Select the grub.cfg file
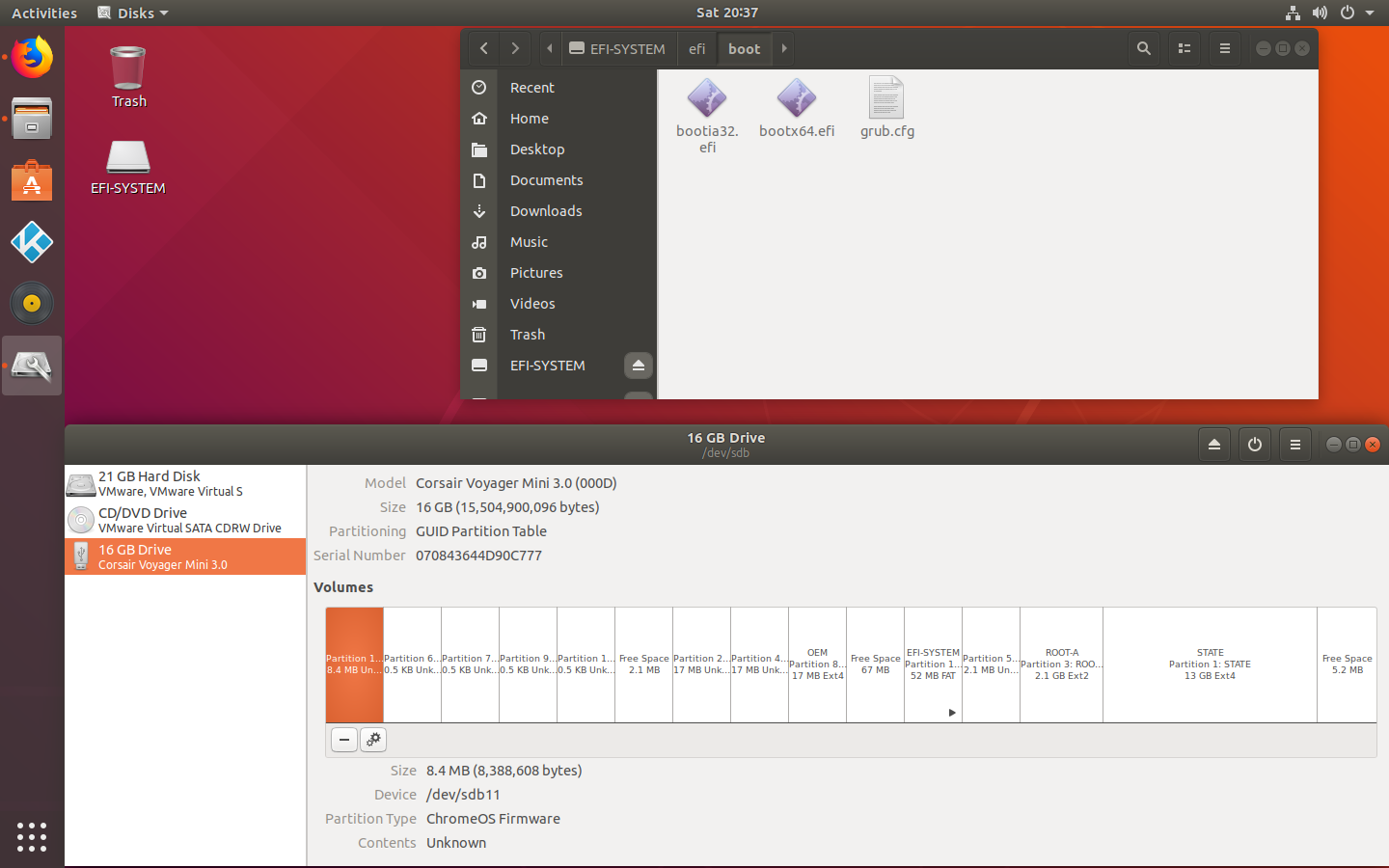Viewport: 1389px width, 868px height. (x=887, y=107)
